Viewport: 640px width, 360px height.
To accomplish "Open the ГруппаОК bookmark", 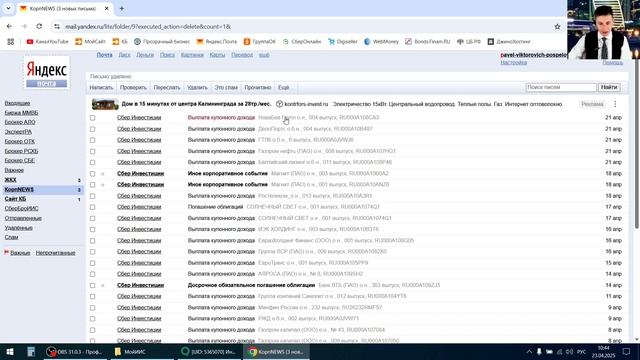I will tap(260, 42).
